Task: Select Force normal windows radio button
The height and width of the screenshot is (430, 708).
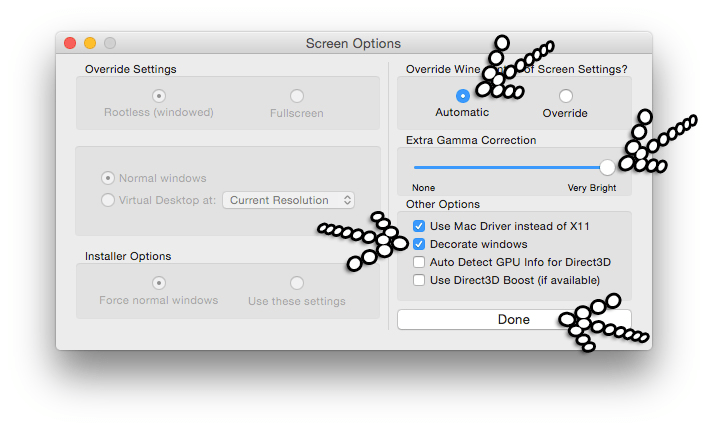Action: (158, 283)
